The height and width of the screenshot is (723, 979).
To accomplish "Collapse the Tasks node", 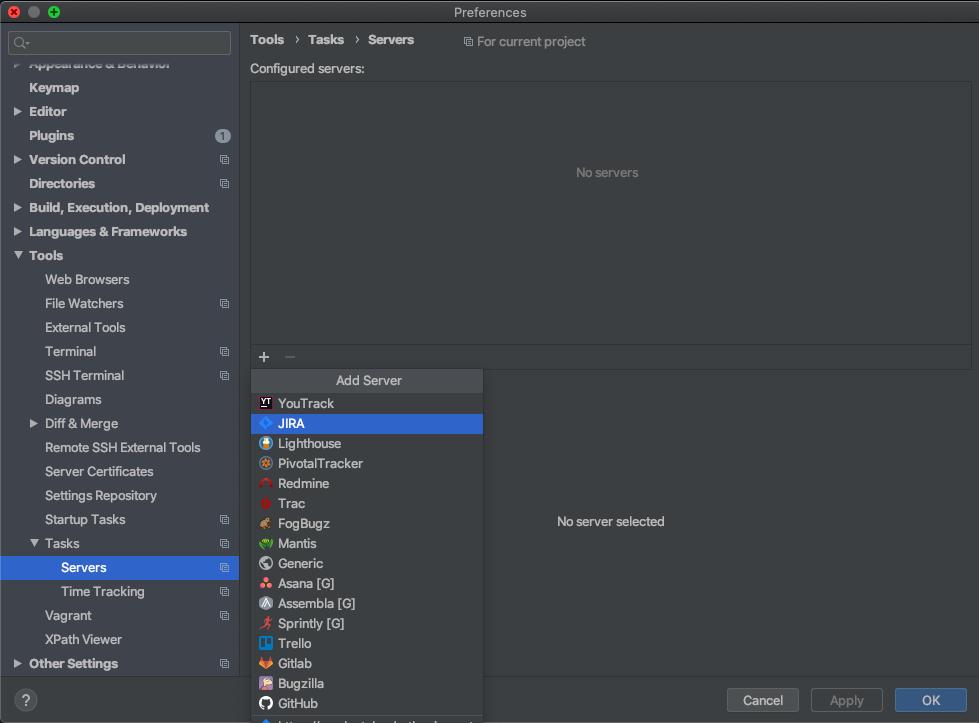I will (34, 543).
